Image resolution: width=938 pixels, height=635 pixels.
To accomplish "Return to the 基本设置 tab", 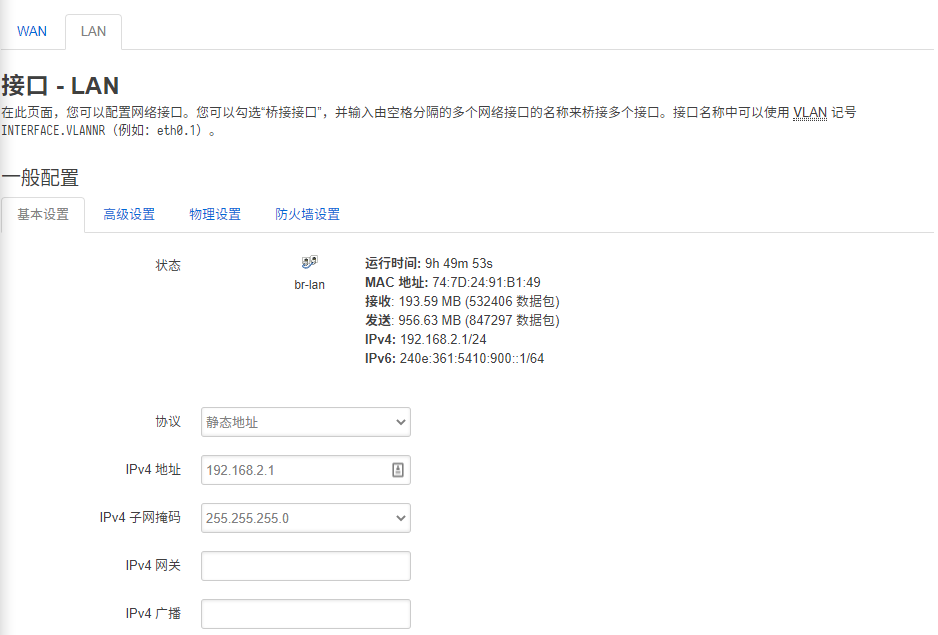I will coord(42,214).
